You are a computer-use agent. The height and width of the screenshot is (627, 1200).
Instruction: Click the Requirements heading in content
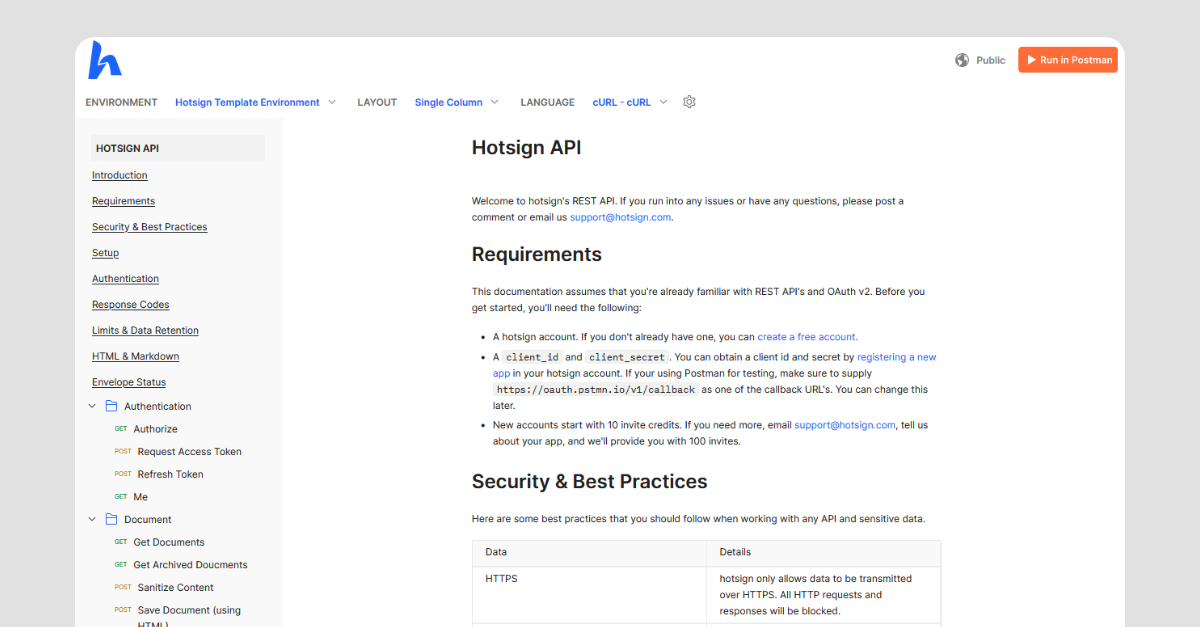click(x=537, y=254)
